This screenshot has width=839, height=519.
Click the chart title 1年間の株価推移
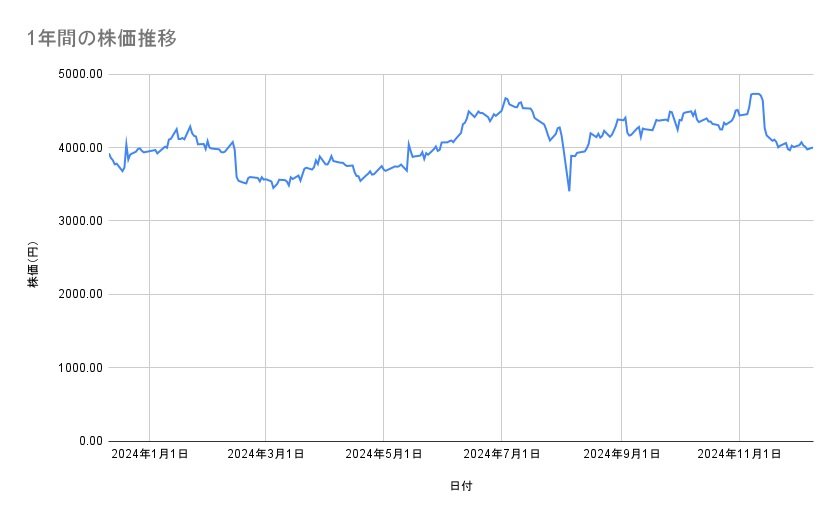(103, 38)
